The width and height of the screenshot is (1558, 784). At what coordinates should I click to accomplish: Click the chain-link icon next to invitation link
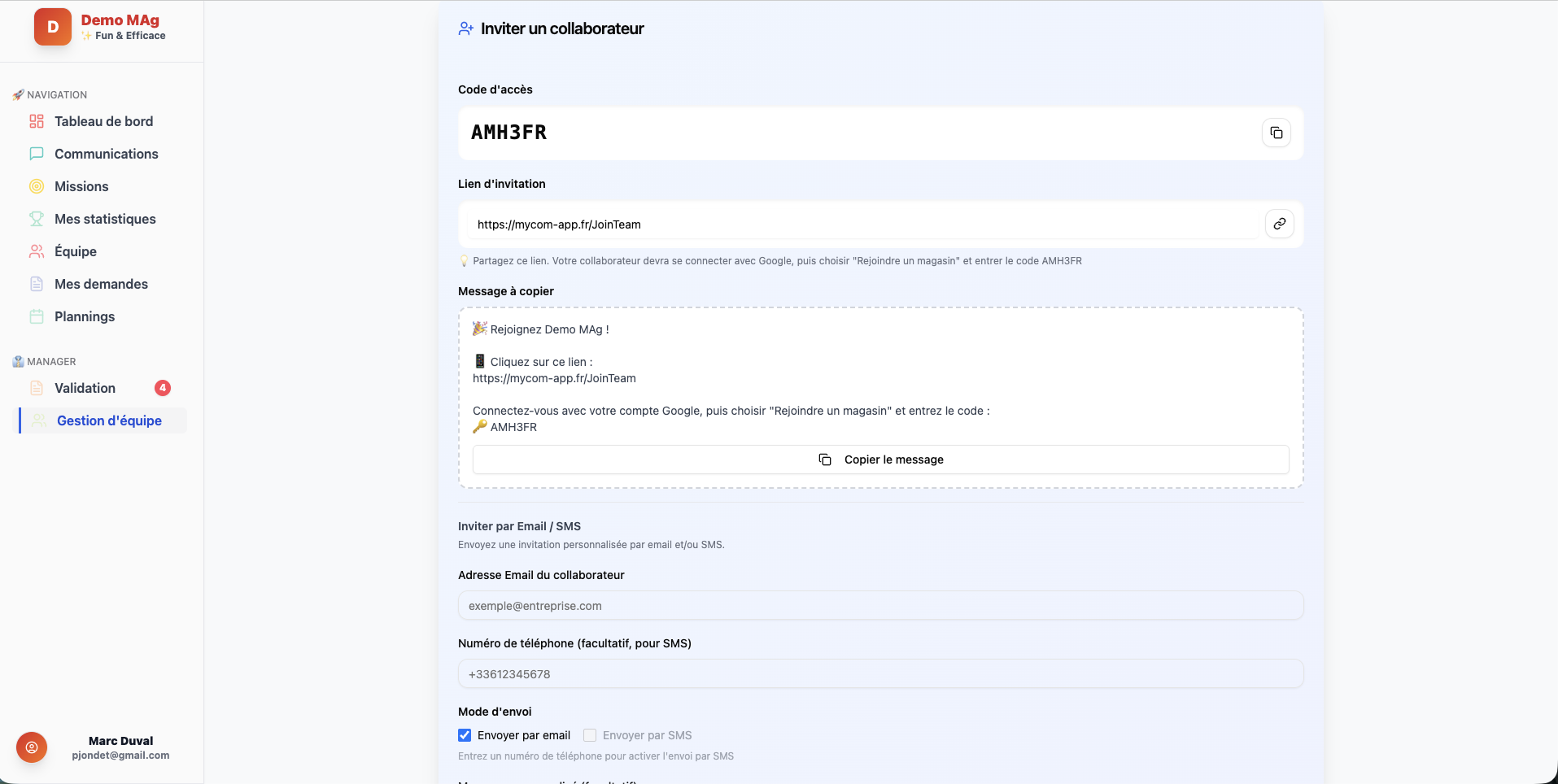click(x=1279, y=224)
